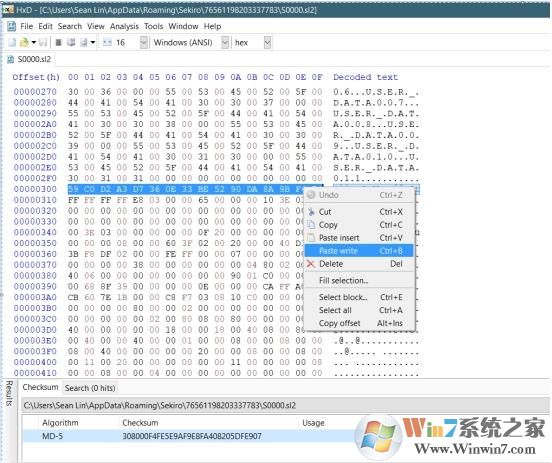
Task: Click the Open disk image toolbar icon
Action: click(x=84, y=43)
